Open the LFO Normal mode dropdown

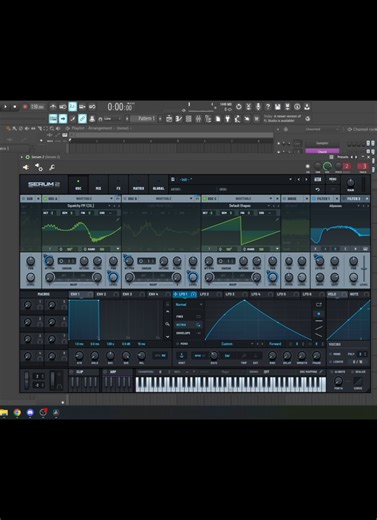click(189, 305)
